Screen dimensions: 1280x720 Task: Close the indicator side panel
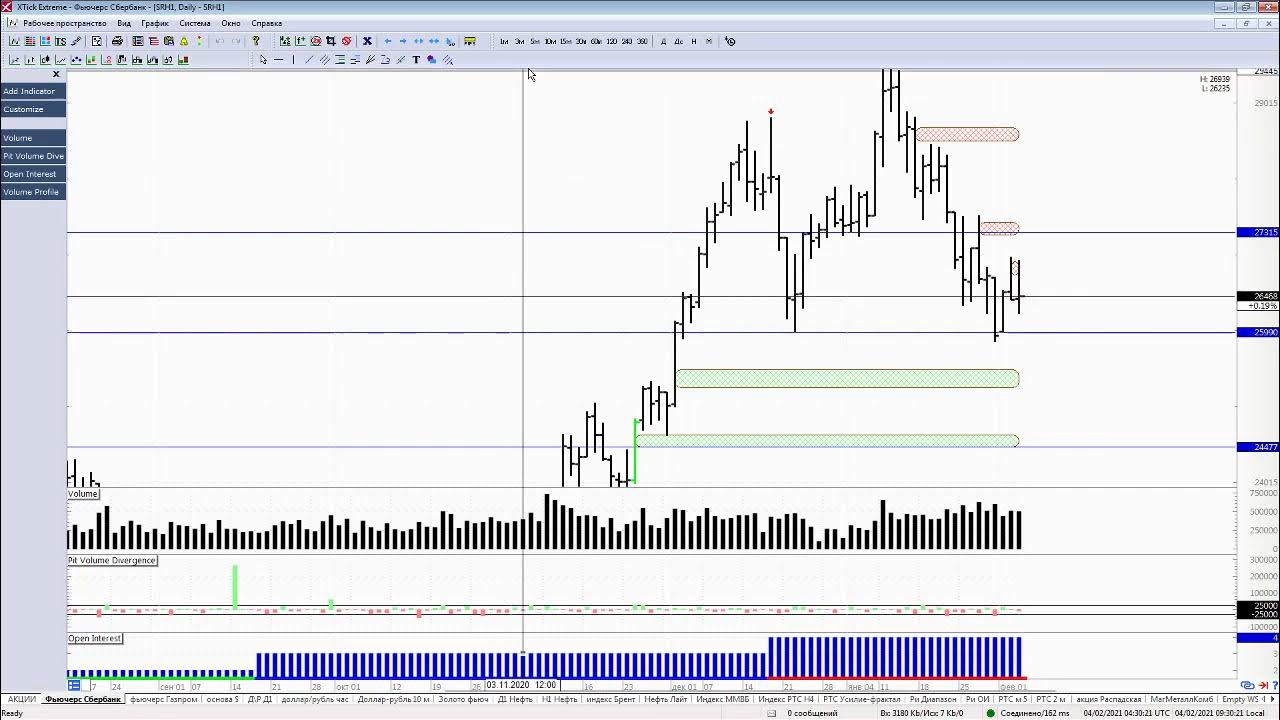pyautogui.click(x=56, y=74)
